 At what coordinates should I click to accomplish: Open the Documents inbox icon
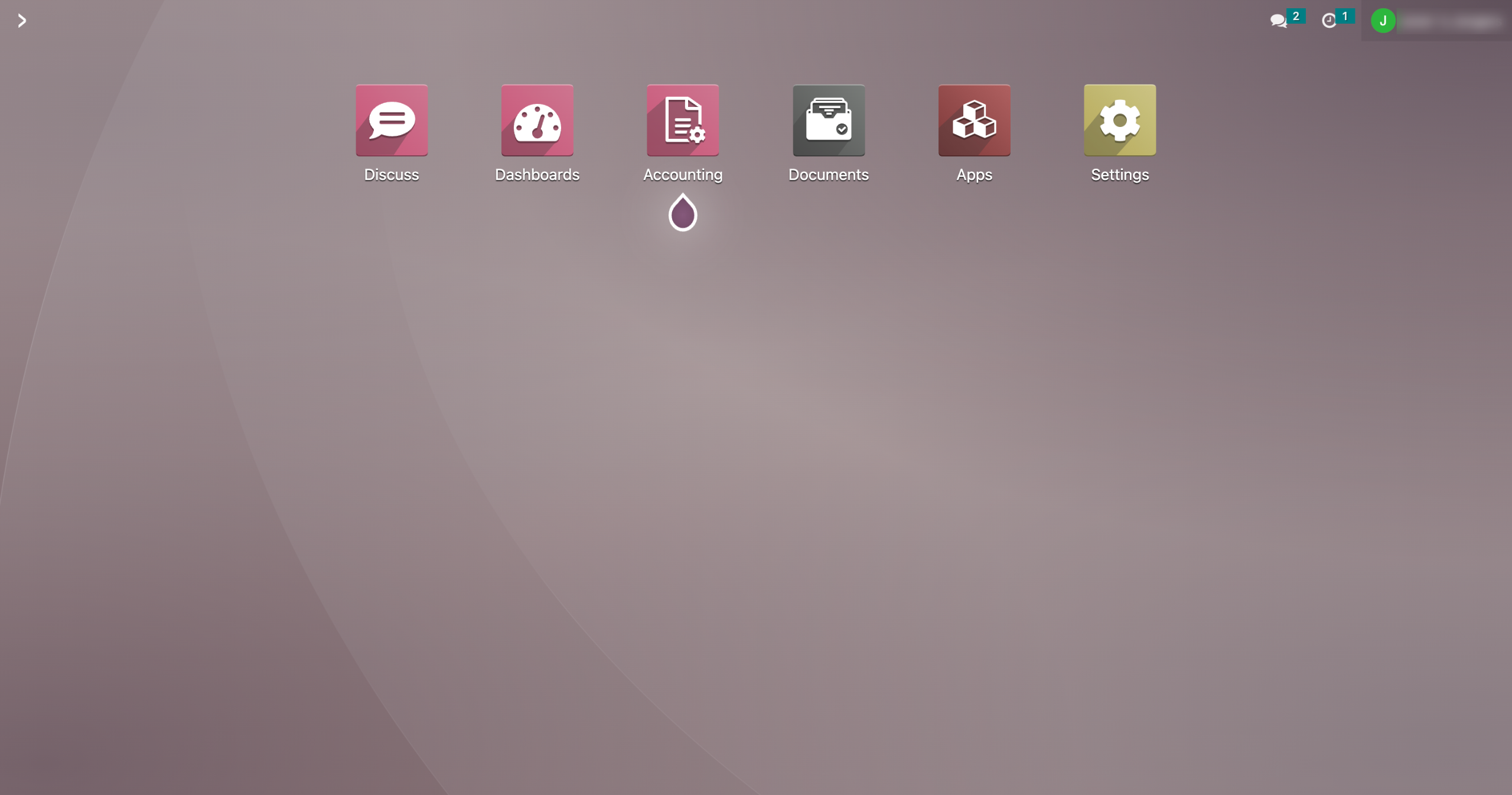[828, 120]
